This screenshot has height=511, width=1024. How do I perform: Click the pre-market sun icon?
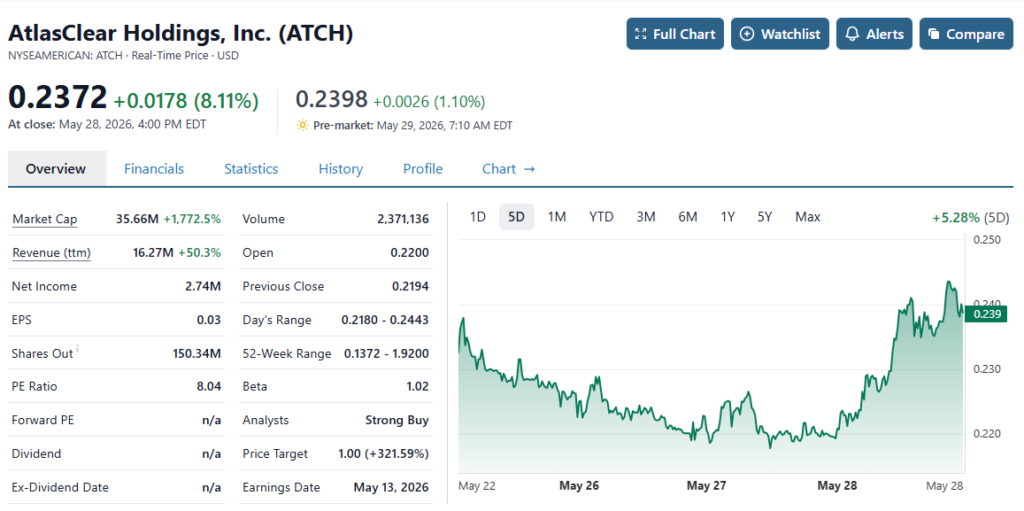(x=302, y=125)
